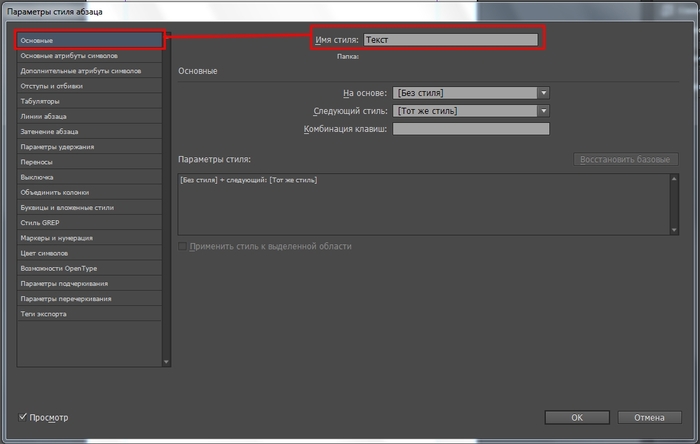Confirm with the OK button
Image resolution: width=700 pixels, height=444 pixels.
[577, 417]
